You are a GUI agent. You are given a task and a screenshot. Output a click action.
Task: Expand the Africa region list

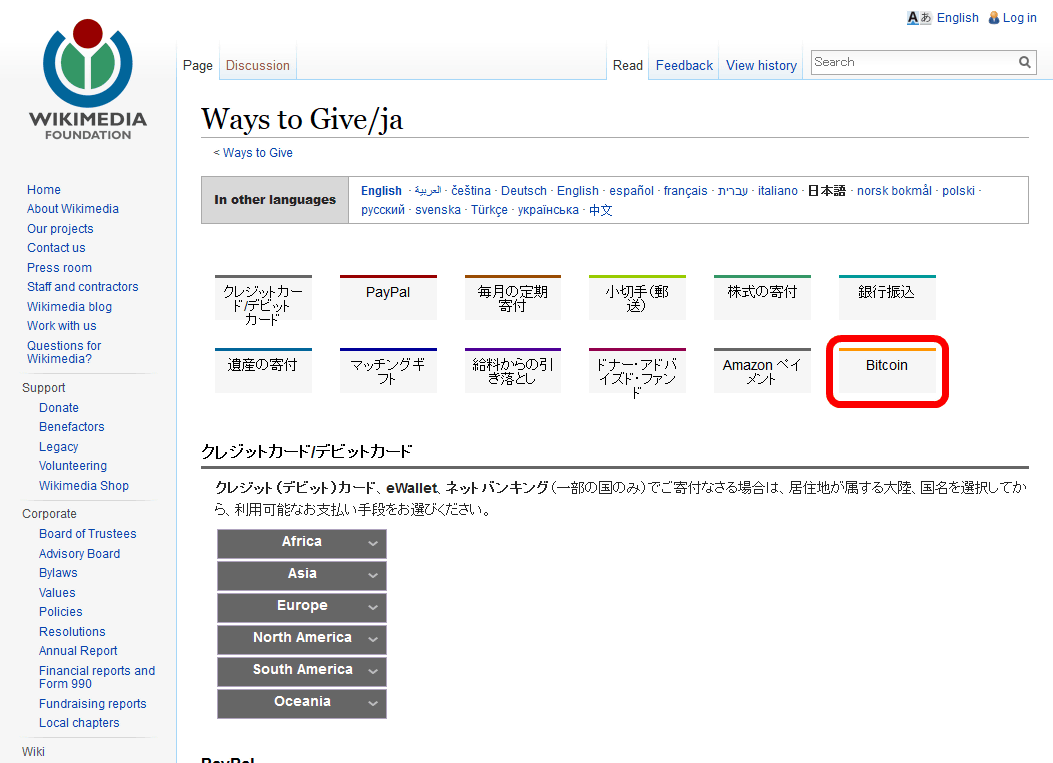(302, 543)
